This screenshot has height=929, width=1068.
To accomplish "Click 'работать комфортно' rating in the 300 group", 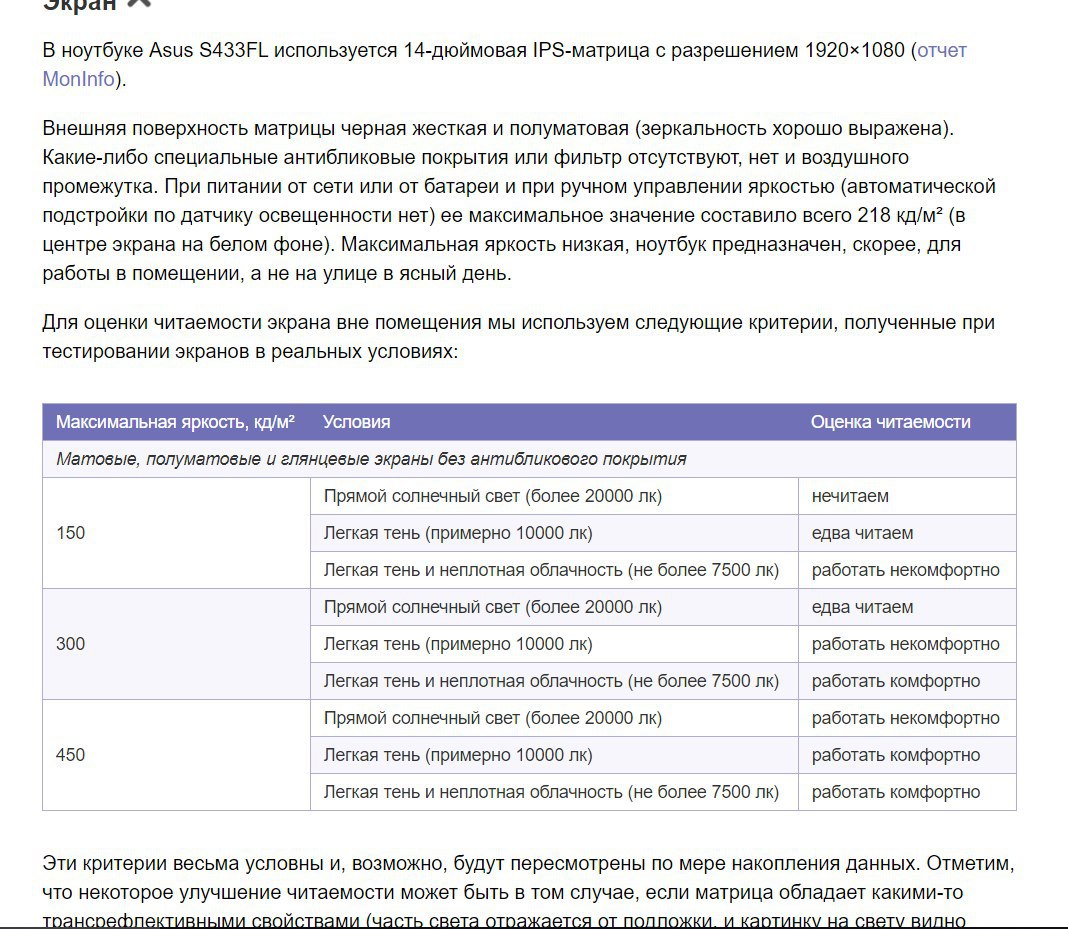I will point(907,681).
